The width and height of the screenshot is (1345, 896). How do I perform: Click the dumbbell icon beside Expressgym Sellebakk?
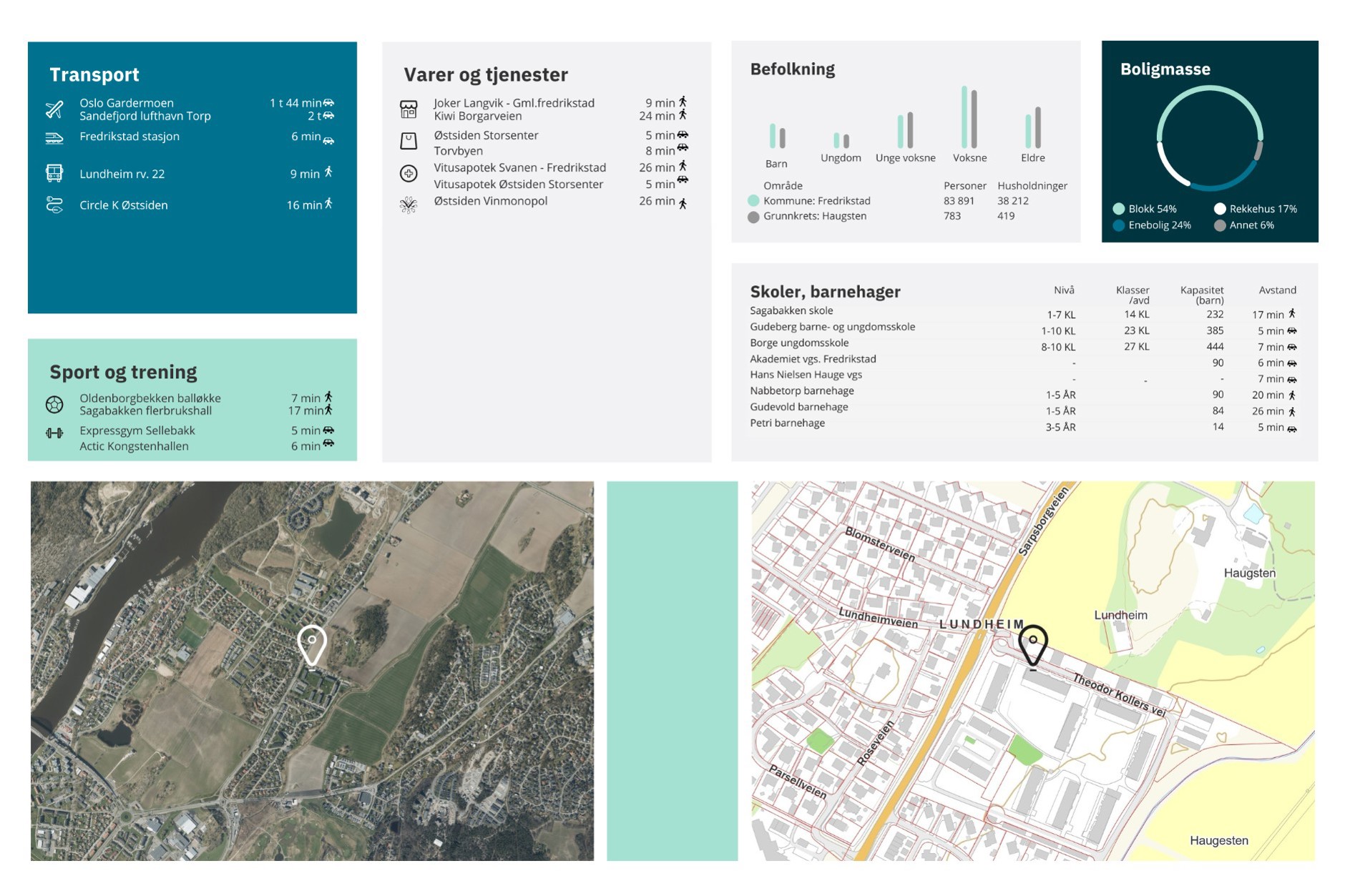[54, 433]
